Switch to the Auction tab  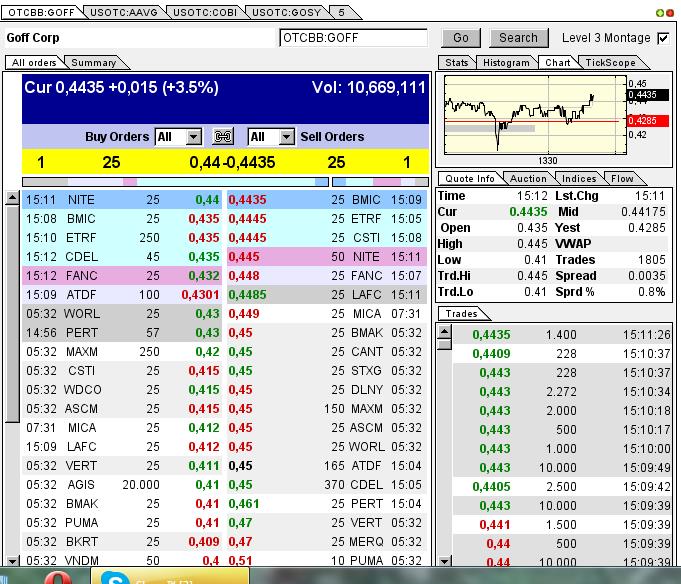pos(528,178)
